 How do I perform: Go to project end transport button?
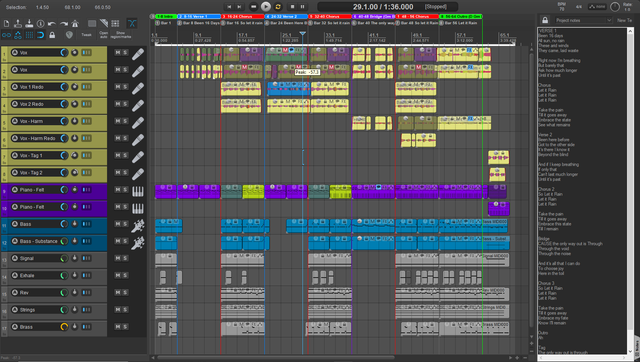239,7
